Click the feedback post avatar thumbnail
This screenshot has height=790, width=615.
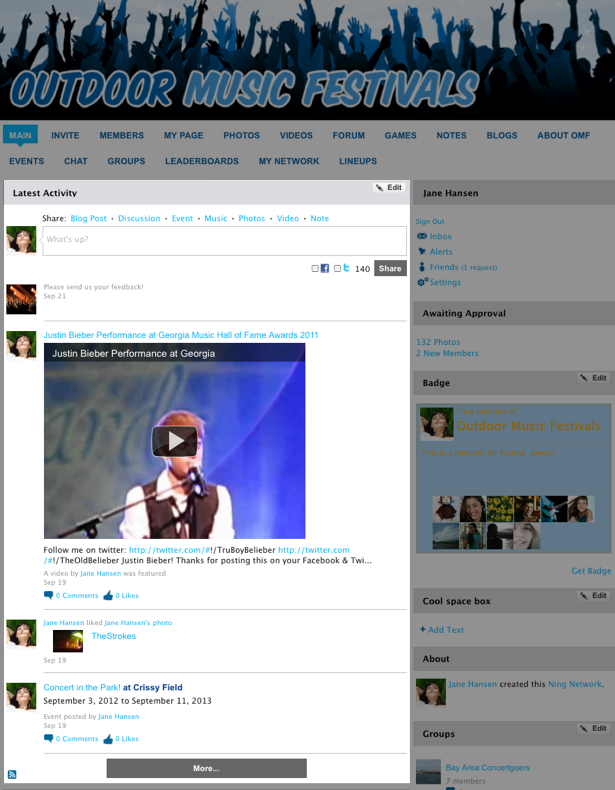pyautogui.click(x=21, y=299)
